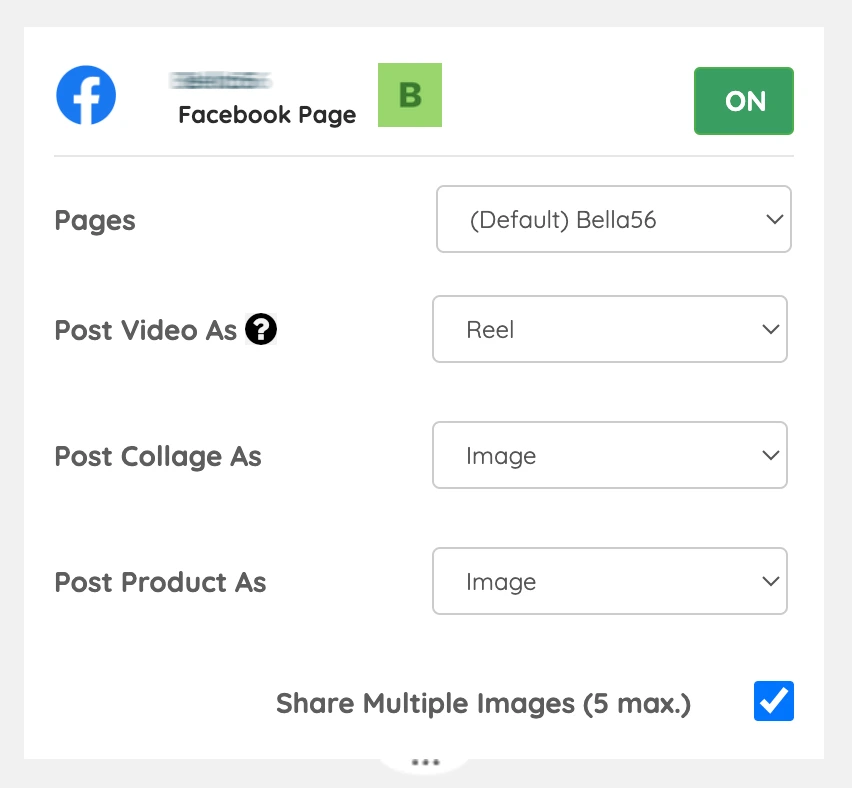Click the green 'B' avatar badge
852x788 pixels.
[410, 95]
